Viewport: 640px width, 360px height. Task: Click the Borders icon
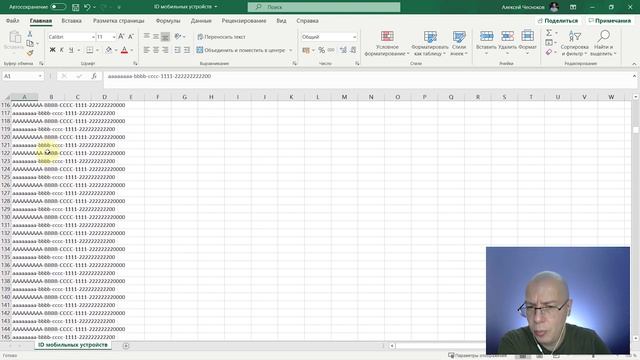90,50
